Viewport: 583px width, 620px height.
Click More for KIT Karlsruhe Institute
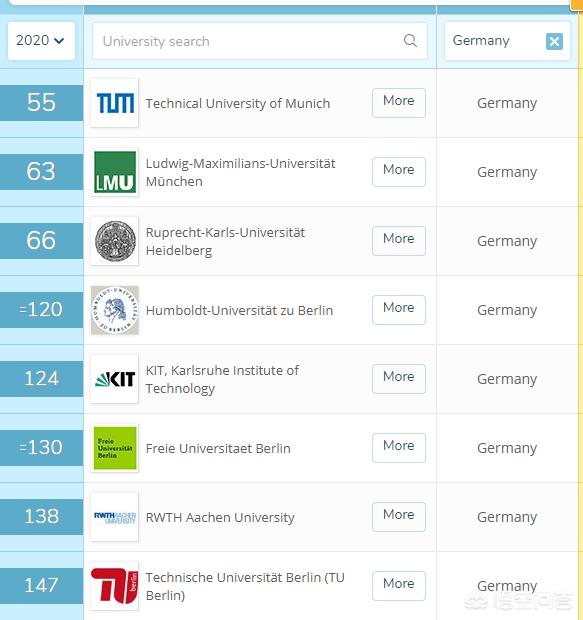click(399, 379)
